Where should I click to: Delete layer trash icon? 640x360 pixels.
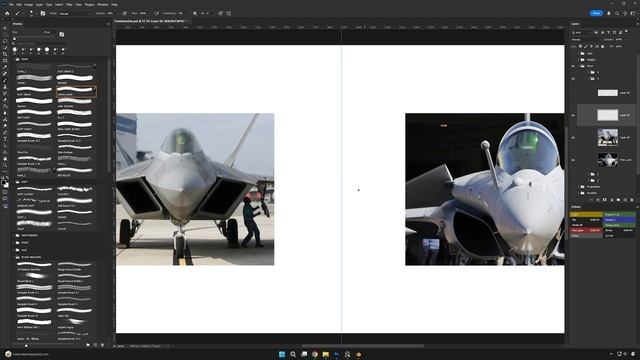[632, 200]
